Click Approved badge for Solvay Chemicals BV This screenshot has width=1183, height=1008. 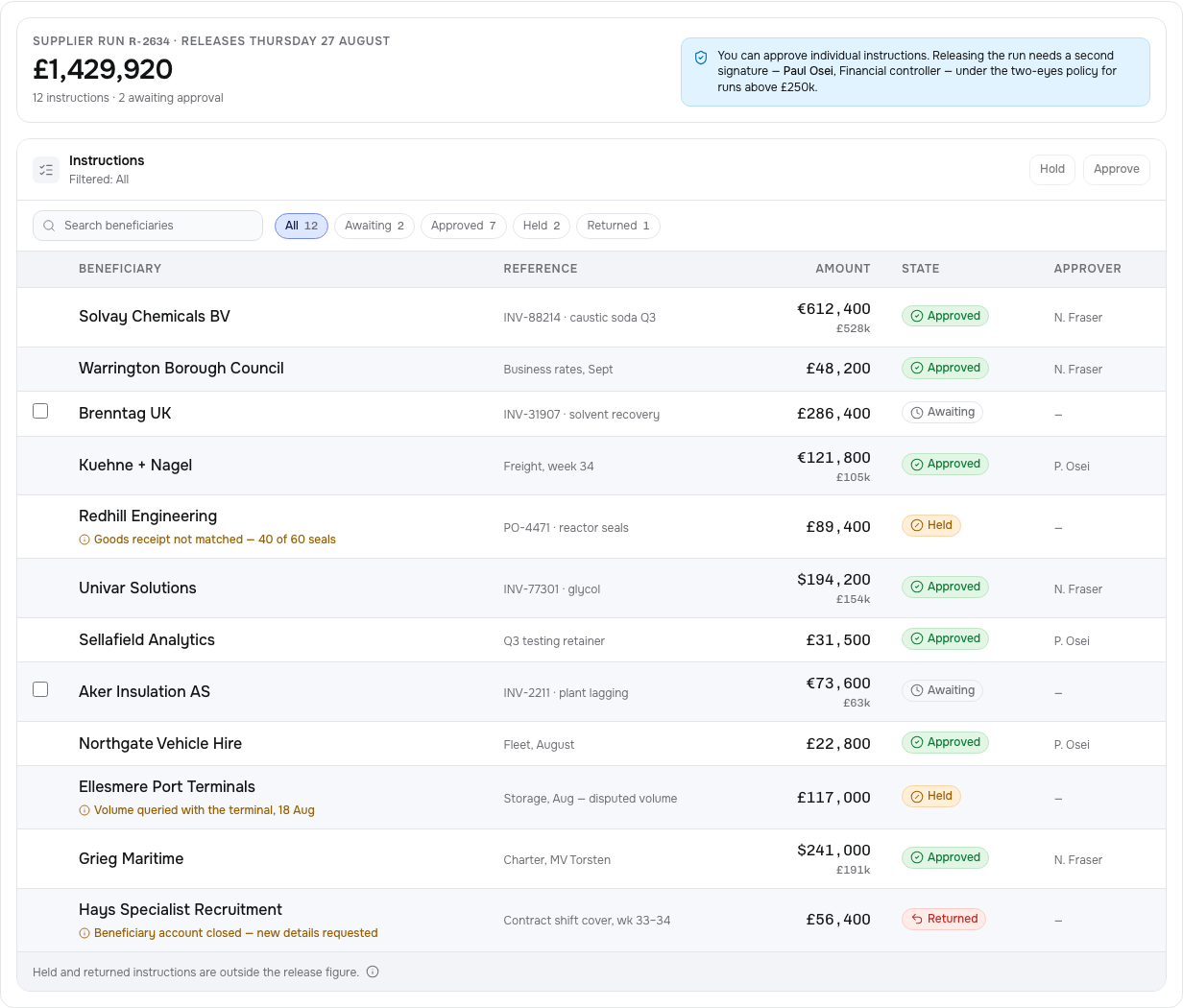click(945, 316)
